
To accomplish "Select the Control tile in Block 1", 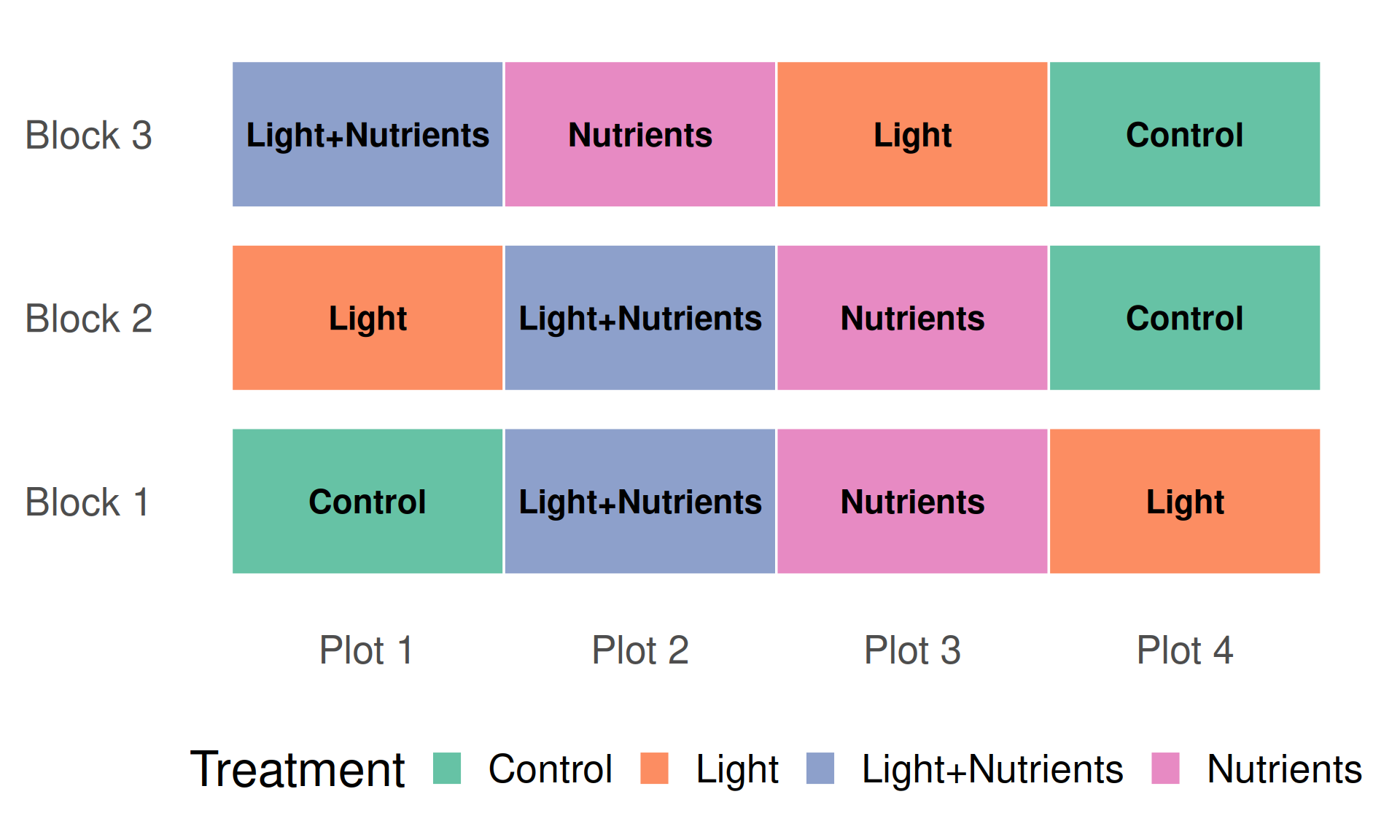I will (367, 502).
